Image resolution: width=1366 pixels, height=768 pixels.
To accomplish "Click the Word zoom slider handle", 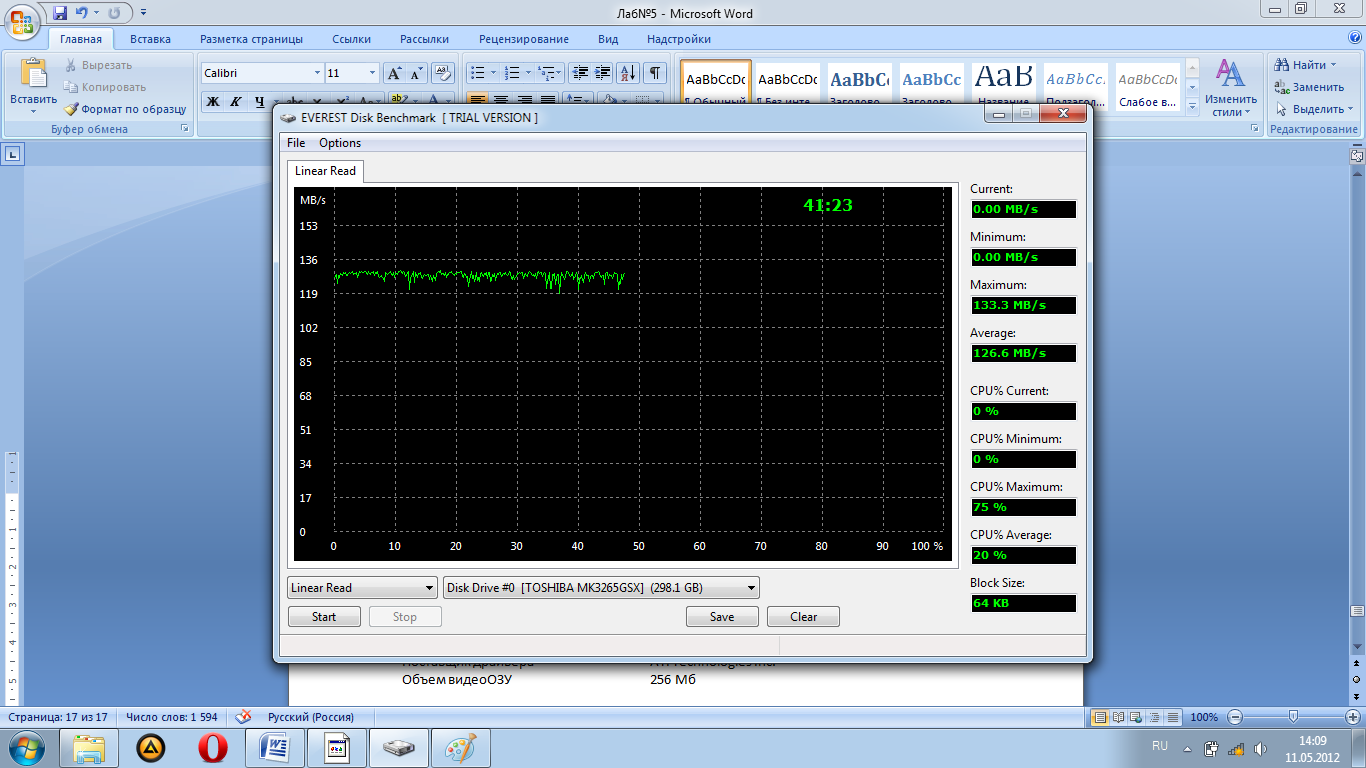I will pos(1293,717).
